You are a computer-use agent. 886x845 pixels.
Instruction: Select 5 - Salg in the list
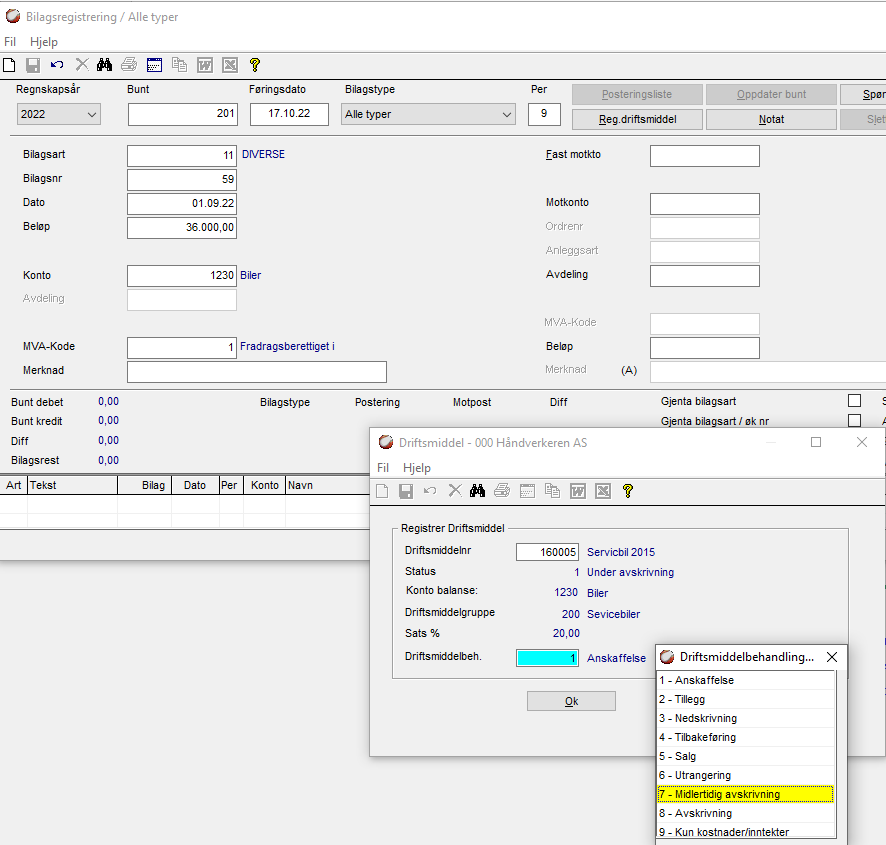click(x=746, y=756)
